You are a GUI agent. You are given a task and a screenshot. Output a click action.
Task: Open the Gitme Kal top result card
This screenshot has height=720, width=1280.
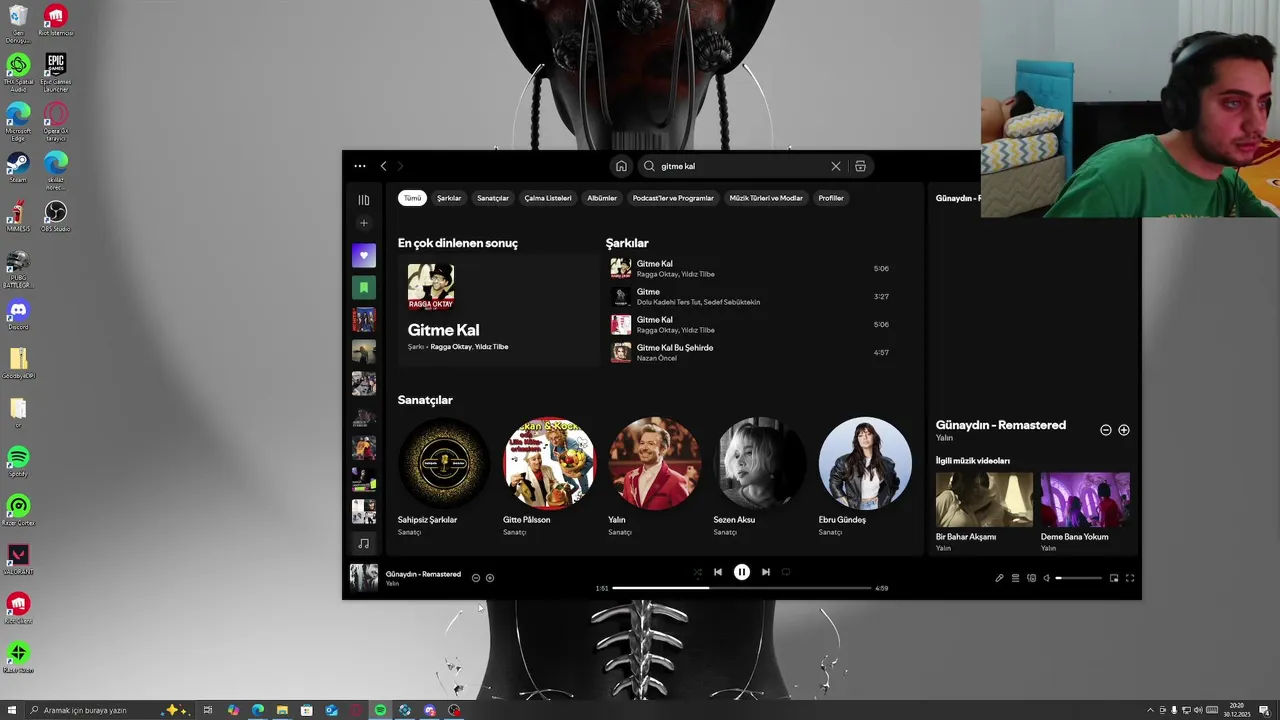point(499,311)
